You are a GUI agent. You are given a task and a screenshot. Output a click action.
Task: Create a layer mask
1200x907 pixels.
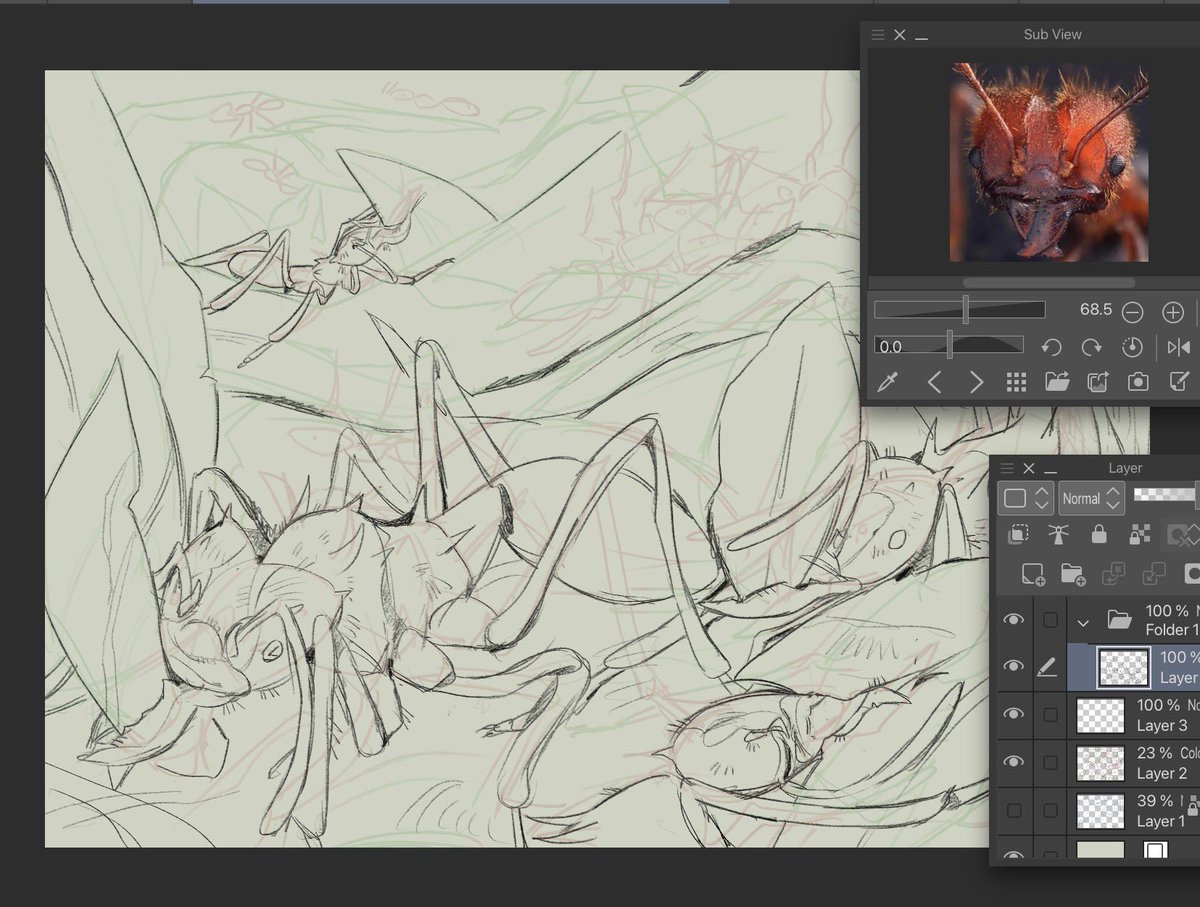click(1192, 573)
